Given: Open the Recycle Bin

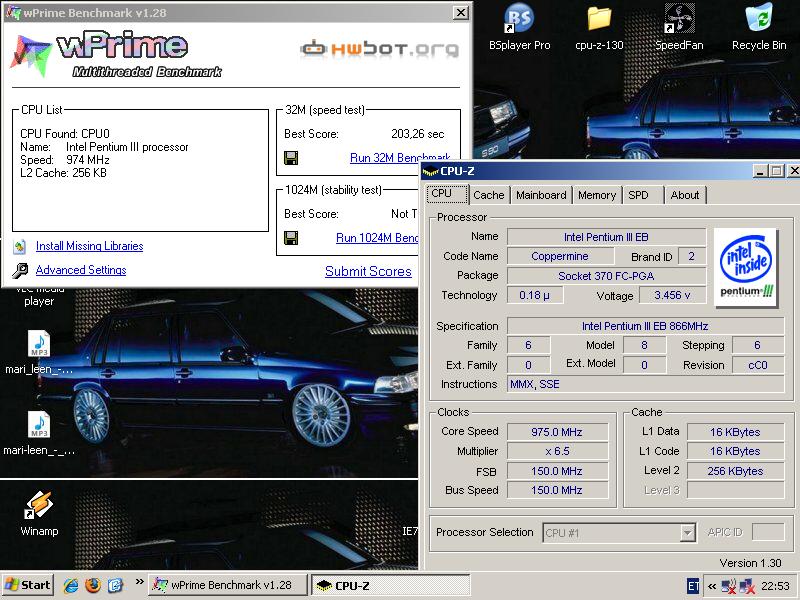Looking at the screenshot, I should (x=759, y=27).
